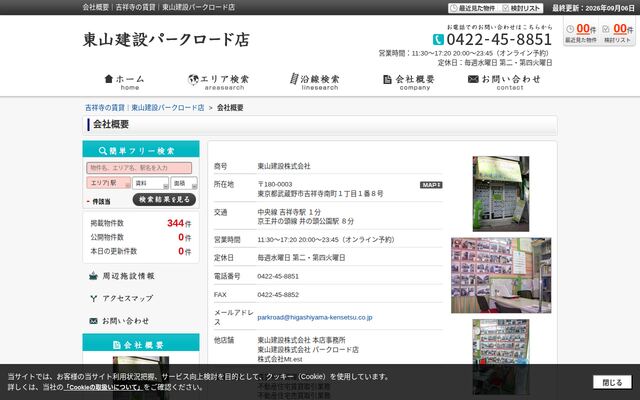Click the envelope icon of お問い合わせ nav
The image size is (640, 400).
tap(473, 79)
